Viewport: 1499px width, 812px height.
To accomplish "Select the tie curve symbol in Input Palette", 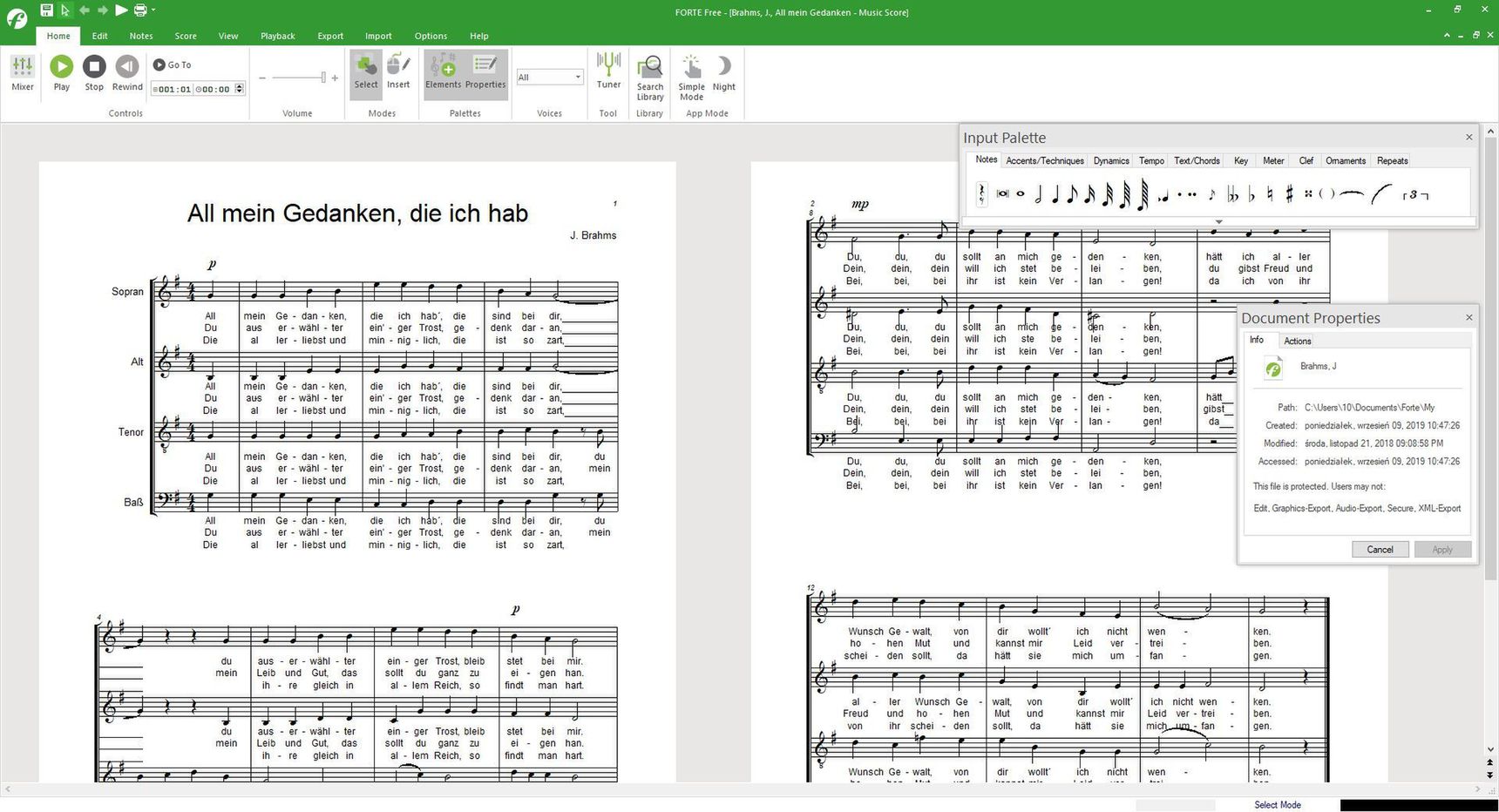I will pos(1351,193).
